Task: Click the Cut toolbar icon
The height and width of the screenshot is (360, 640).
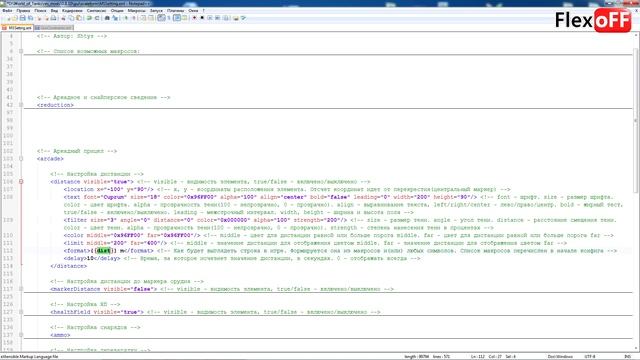Action: pyautogui.click(x=63, y=18)
